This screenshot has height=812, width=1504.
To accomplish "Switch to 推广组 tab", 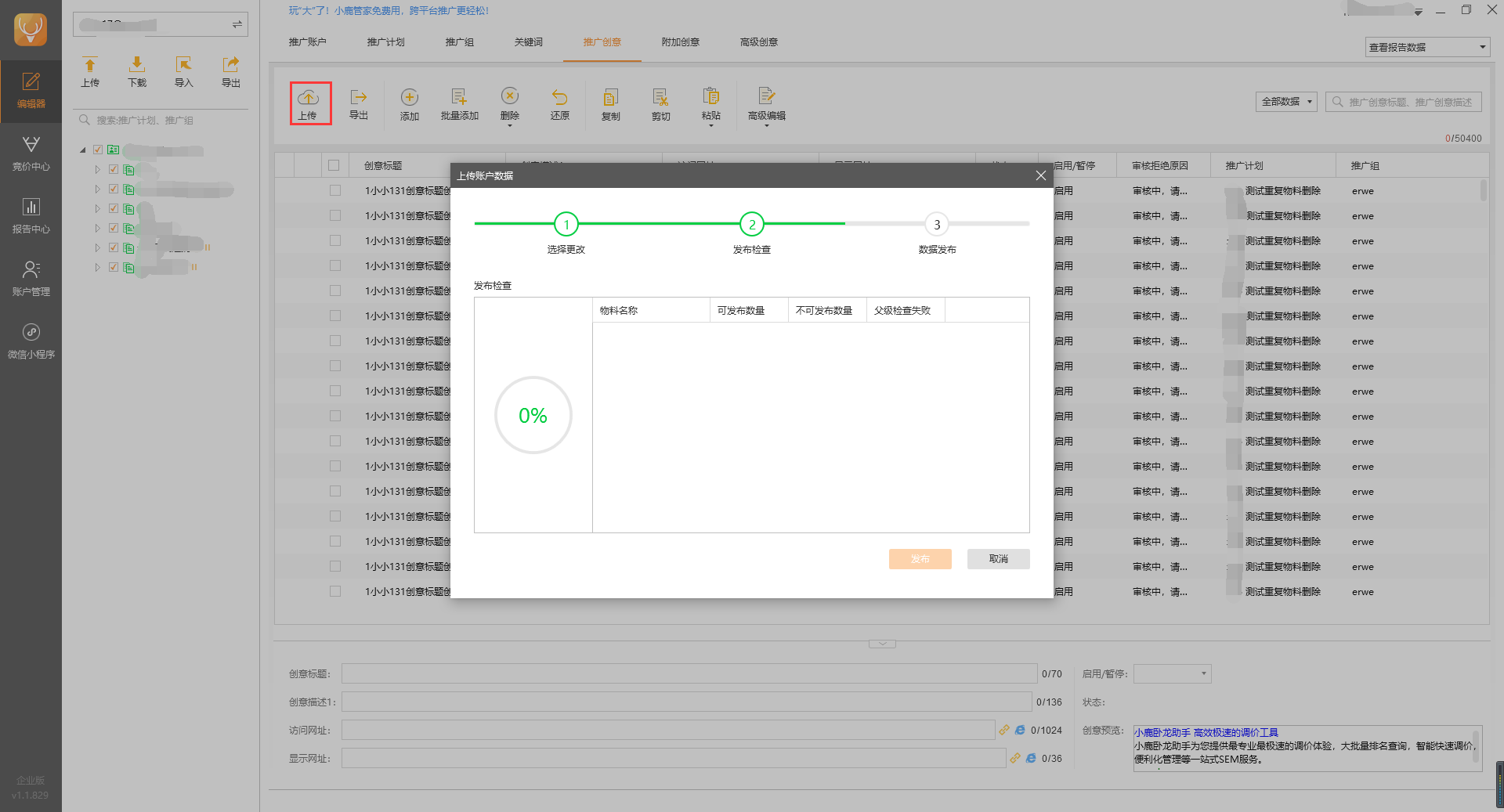I will [460, 42].
